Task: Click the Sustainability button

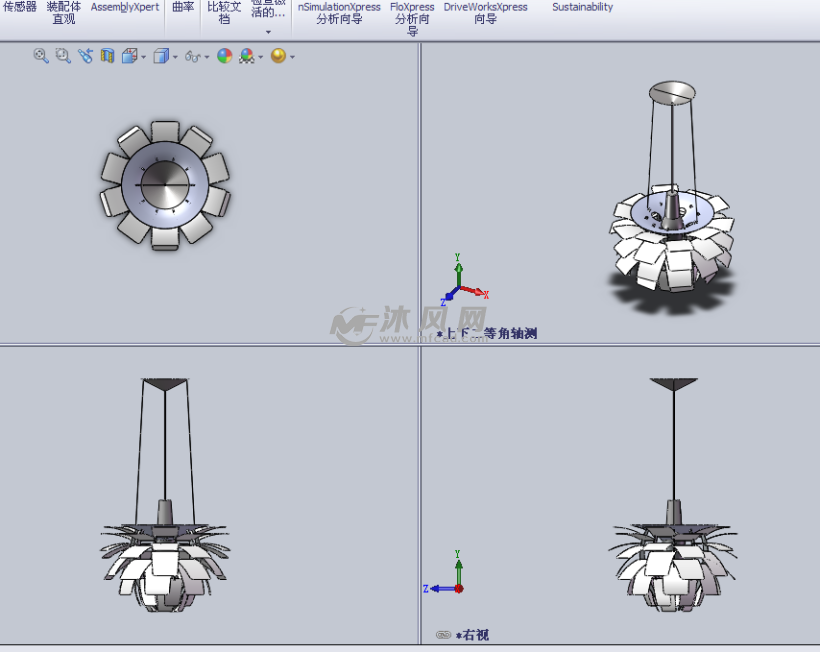Action: coord(583,7)
